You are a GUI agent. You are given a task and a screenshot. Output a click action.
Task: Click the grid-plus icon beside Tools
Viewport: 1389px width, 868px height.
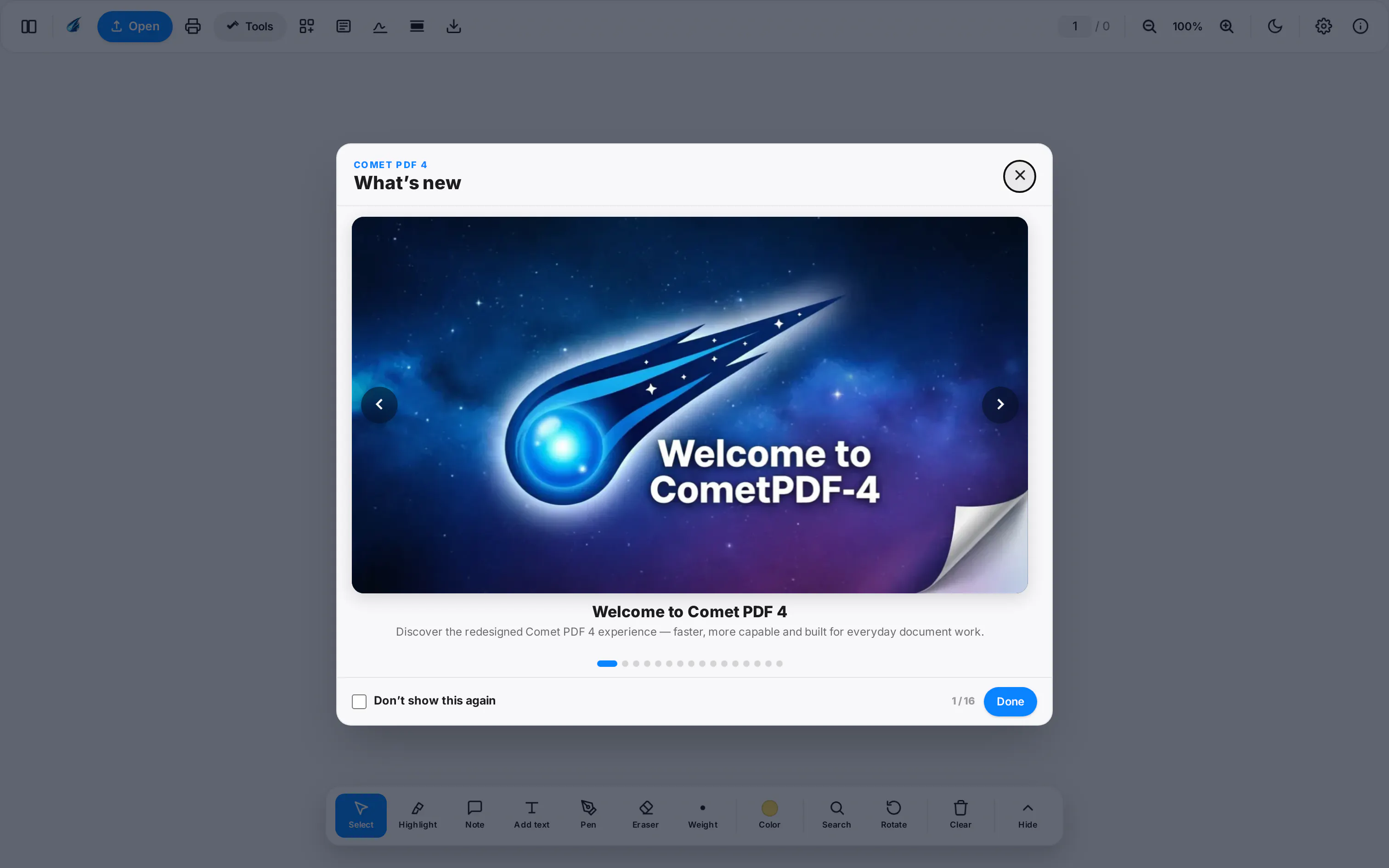[306, 27]
